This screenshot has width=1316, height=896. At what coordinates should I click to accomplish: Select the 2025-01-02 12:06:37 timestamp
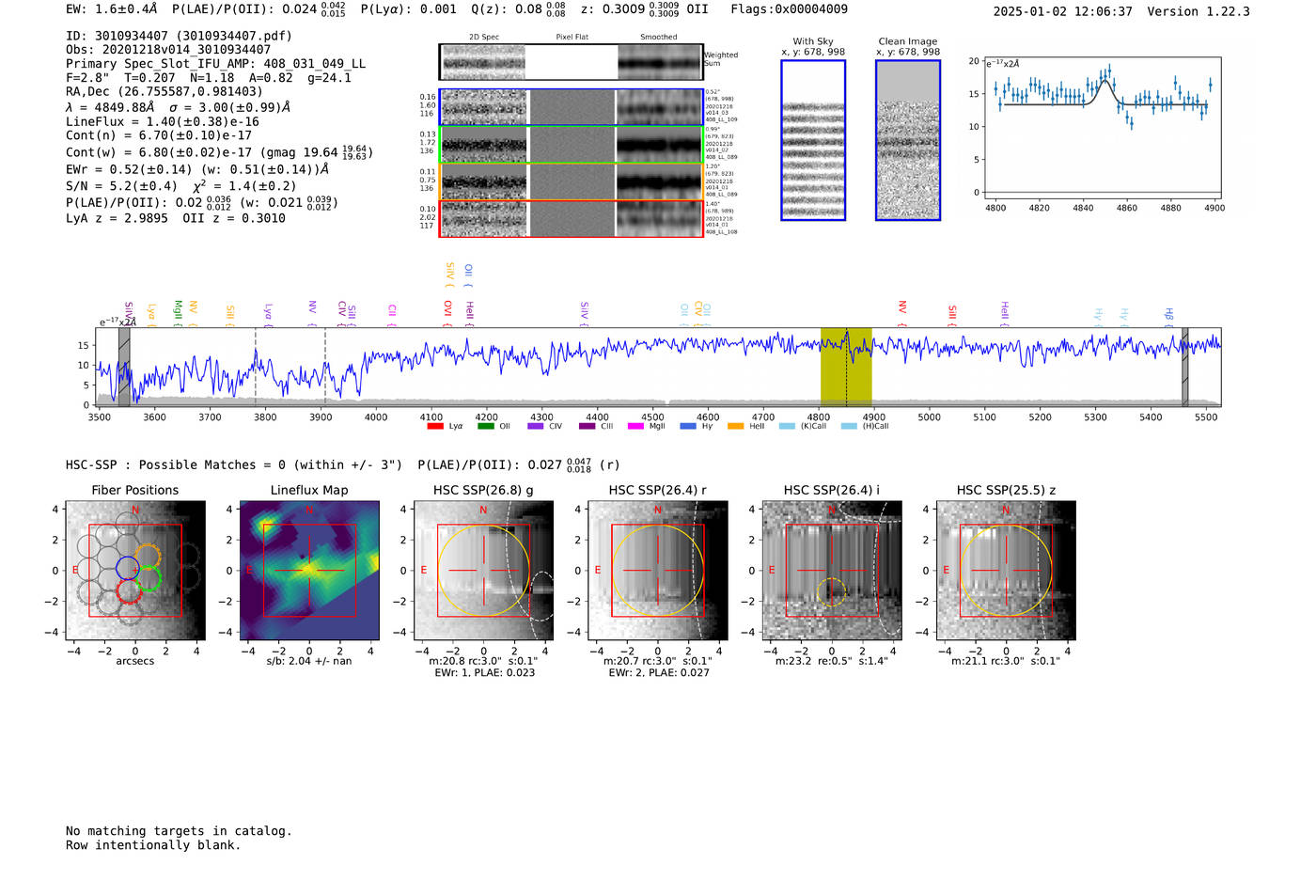(x=1062, y=11)
